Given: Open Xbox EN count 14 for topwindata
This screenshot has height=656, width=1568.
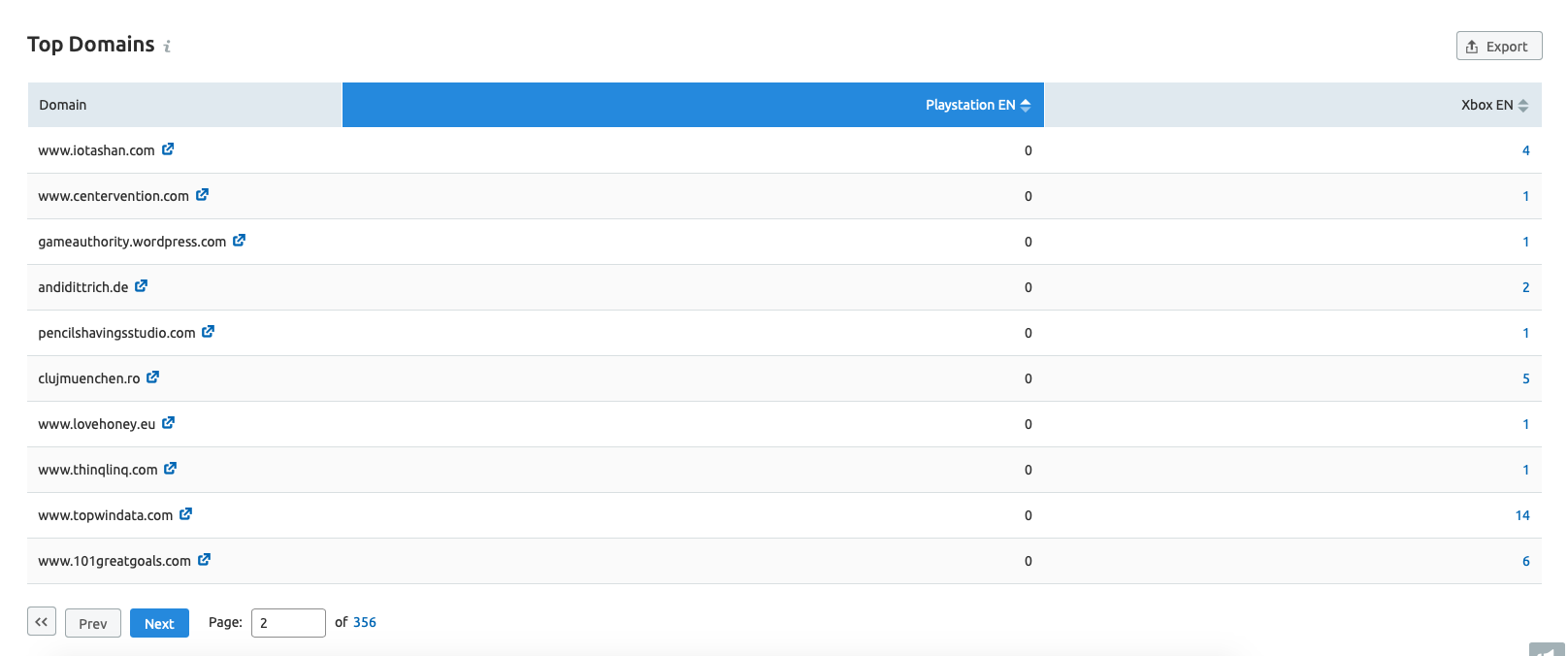Looking at the screenshot, I should click(x=1521, y=515).
